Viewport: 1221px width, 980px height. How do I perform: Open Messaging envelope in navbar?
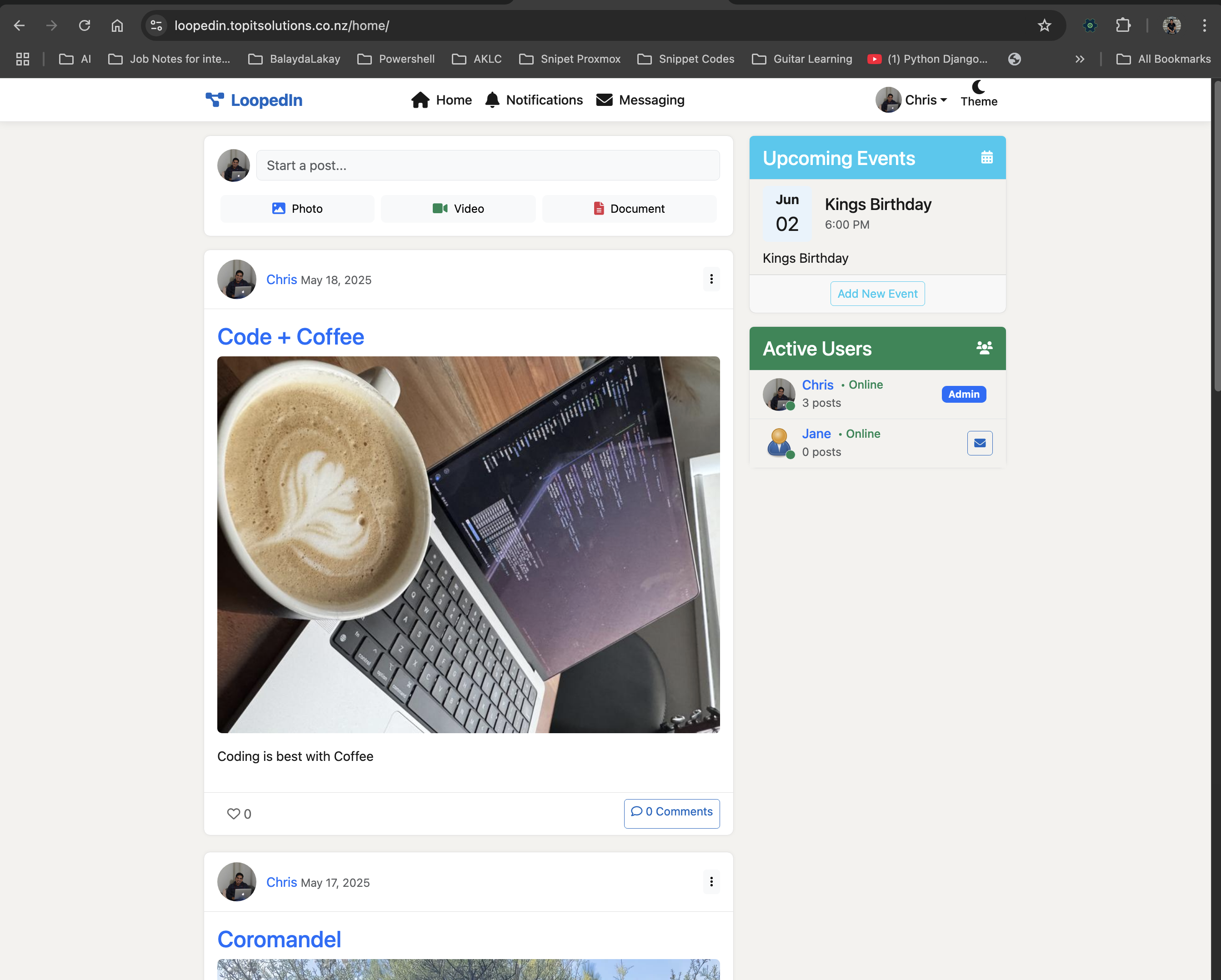click(x=604, y=100)
